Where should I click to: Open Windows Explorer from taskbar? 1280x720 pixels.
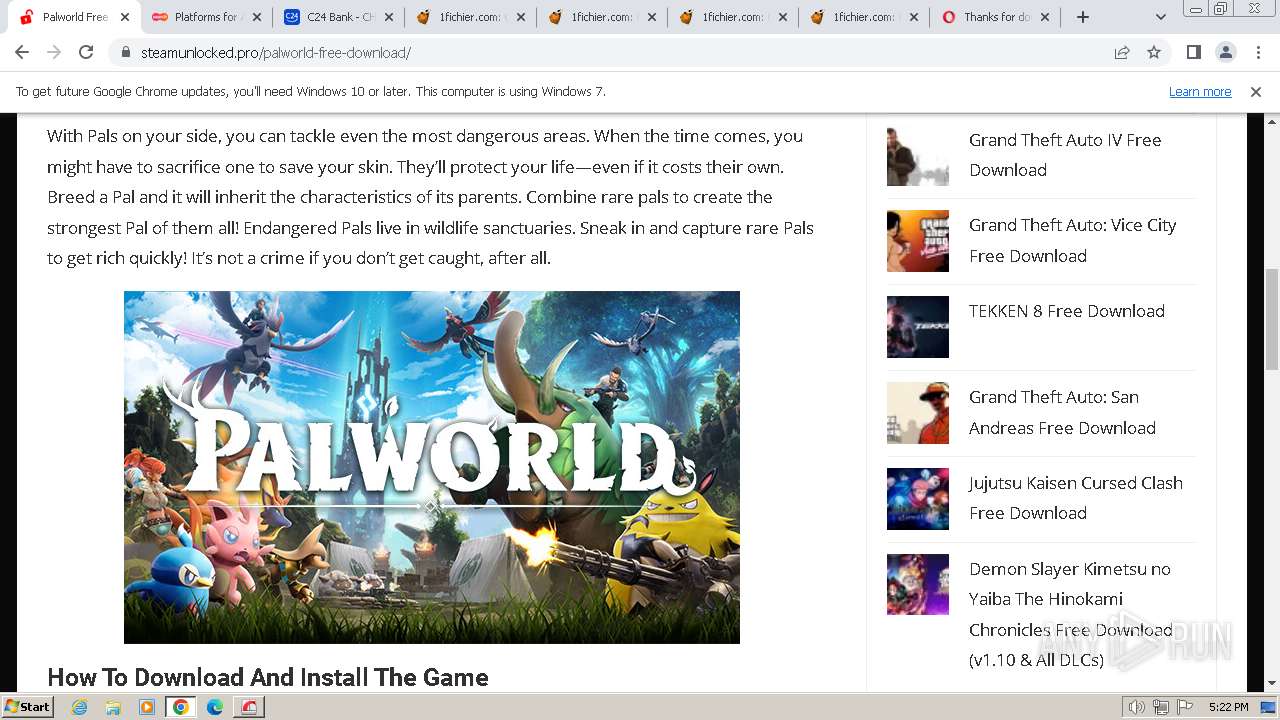tap(113, 707)
